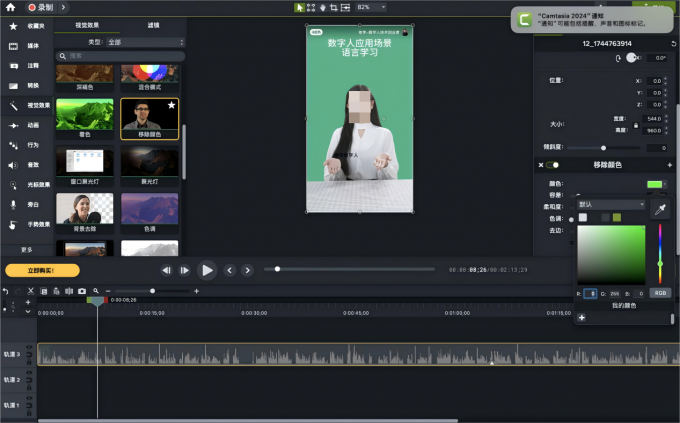Switch to the 滤镜 filters tab

coord(153,25)
